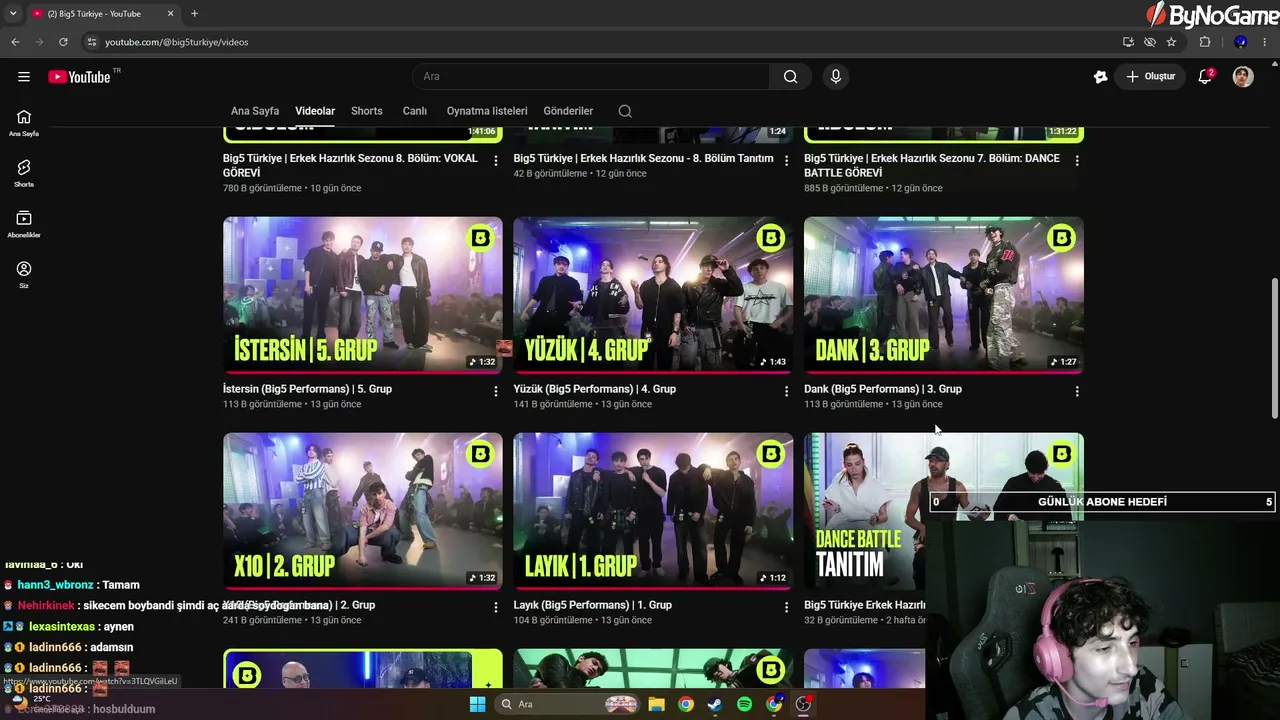1280x720 pixels.
Task: Click the browser address bar URL
Action: [177, 42]
